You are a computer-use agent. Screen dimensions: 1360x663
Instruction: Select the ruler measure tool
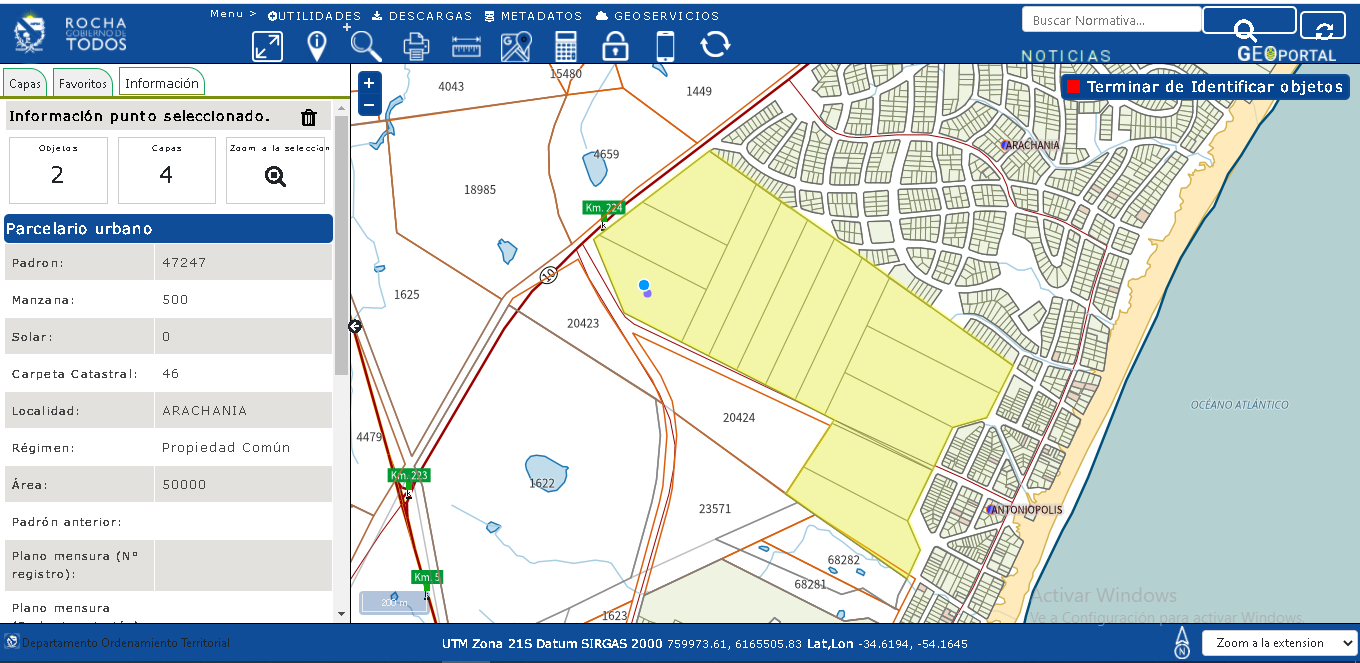pos(467,46)
